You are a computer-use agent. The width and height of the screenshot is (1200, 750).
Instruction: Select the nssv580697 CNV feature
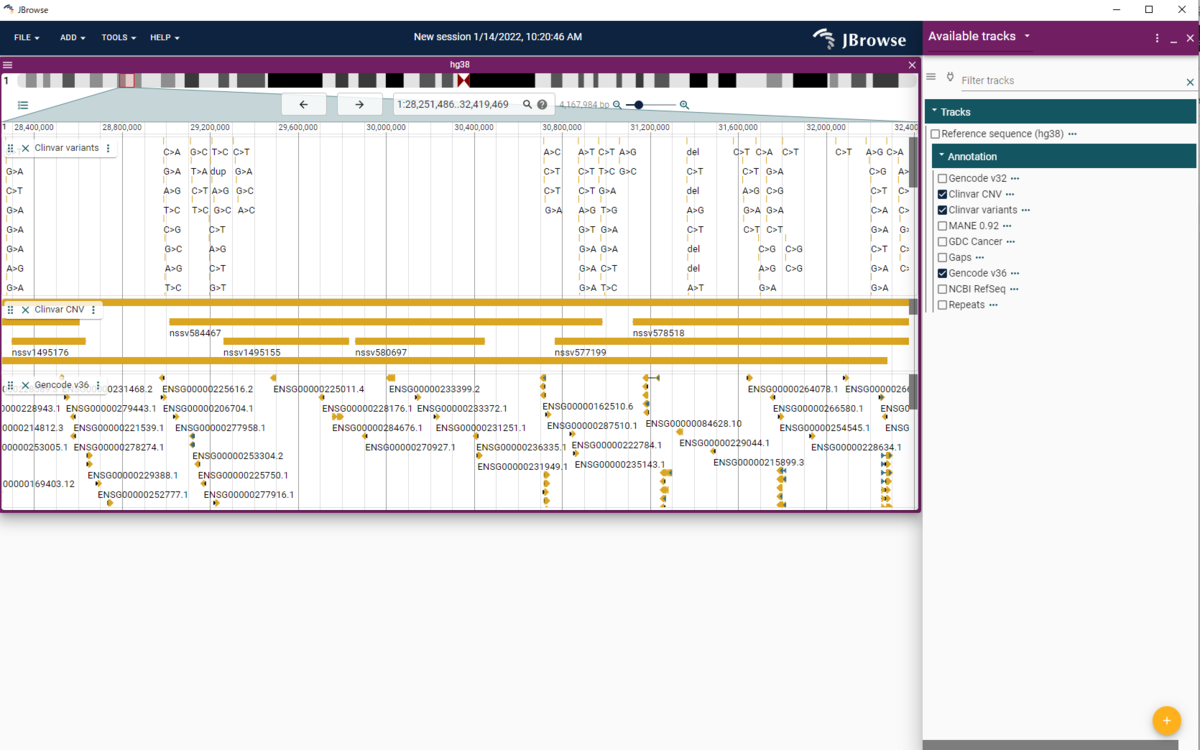[420, 341]
